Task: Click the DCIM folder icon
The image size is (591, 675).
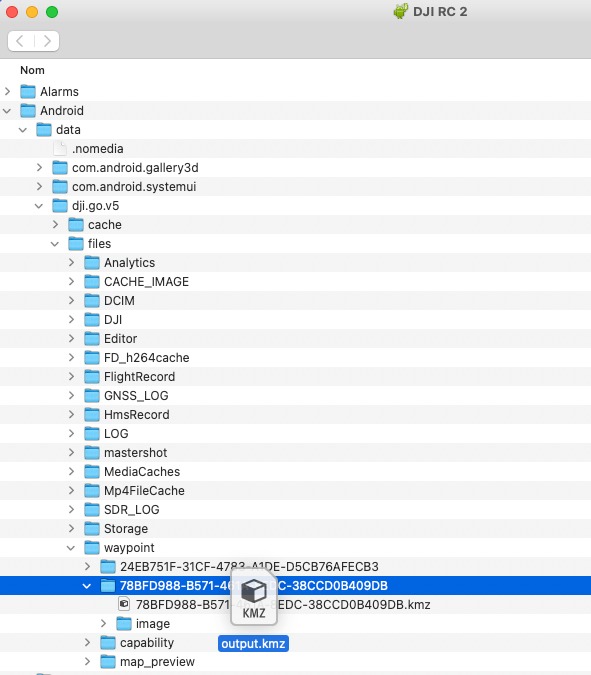Action: pos(92,300)
